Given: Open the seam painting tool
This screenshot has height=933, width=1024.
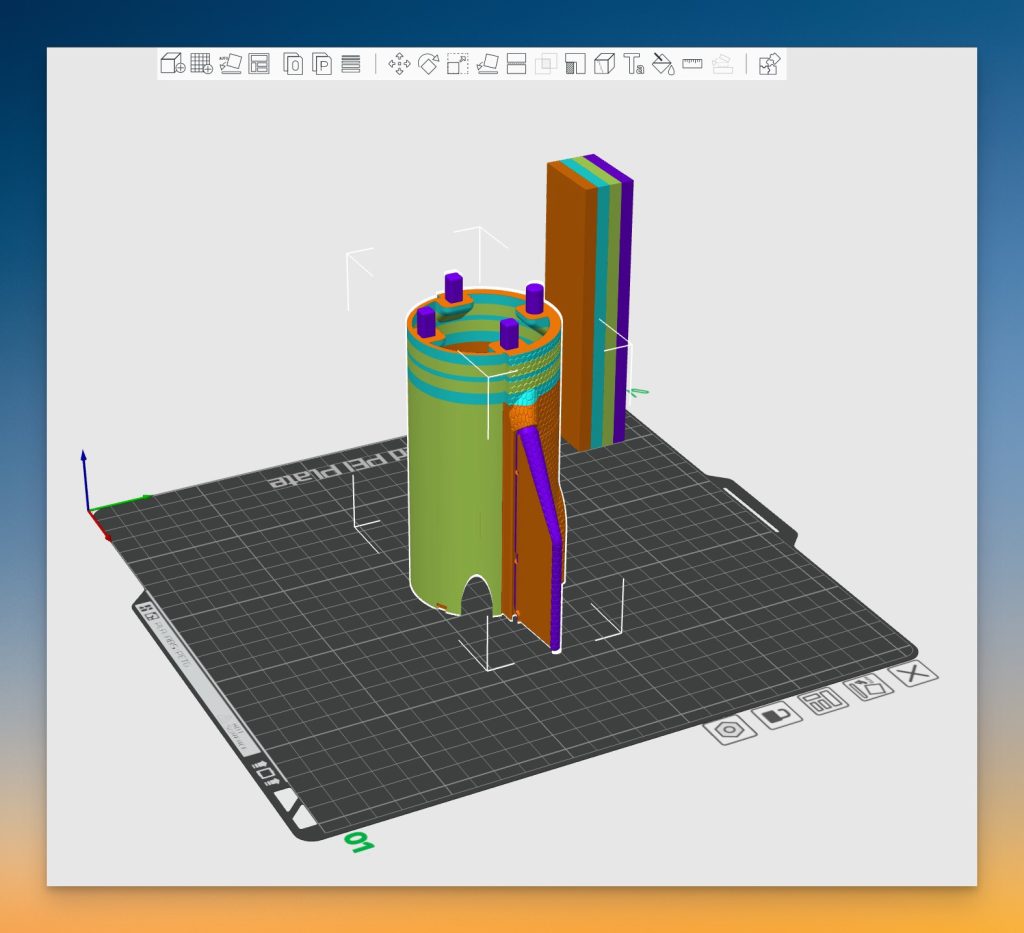Looking at the screenshot, I should (x=603, y=64).
